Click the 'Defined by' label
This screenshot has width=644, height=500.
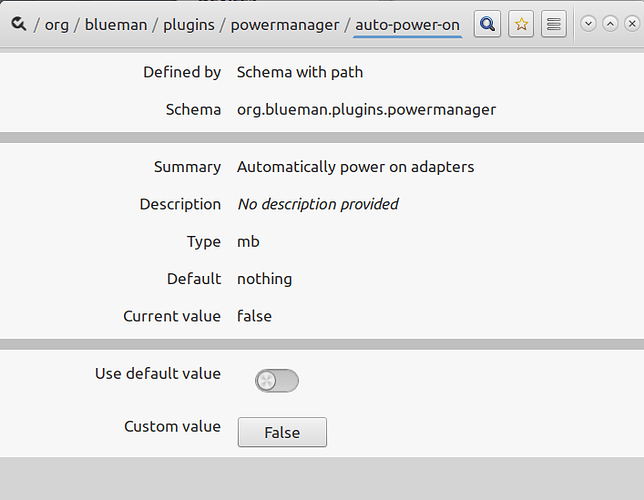[x=182, y=72]
